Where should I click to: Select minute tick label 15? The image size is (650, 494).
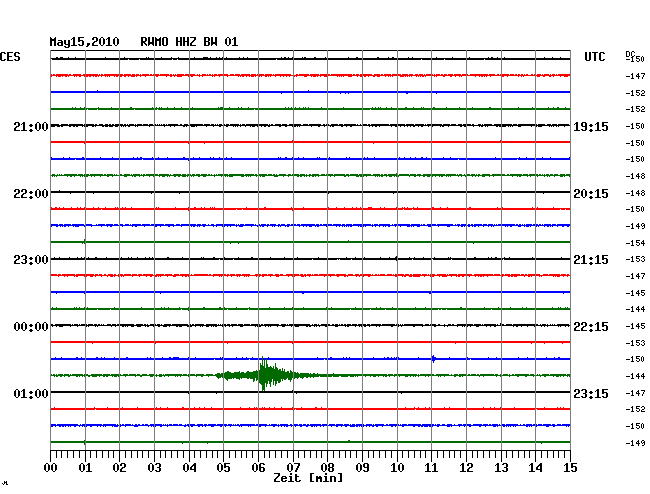click(570, 467)
